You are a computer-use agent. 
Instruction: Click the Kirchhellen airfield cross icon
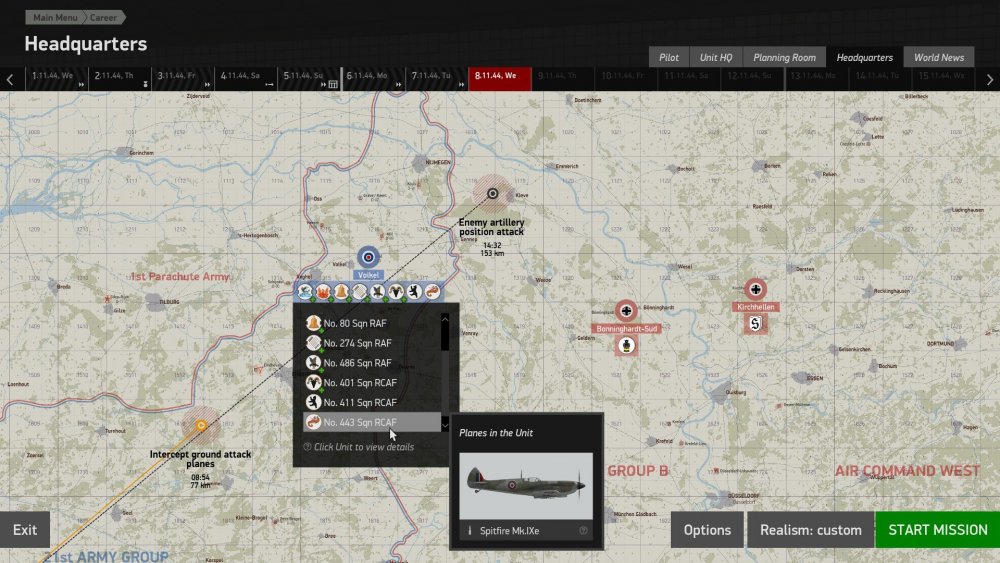pyautogui.click(x=755, y=289)
